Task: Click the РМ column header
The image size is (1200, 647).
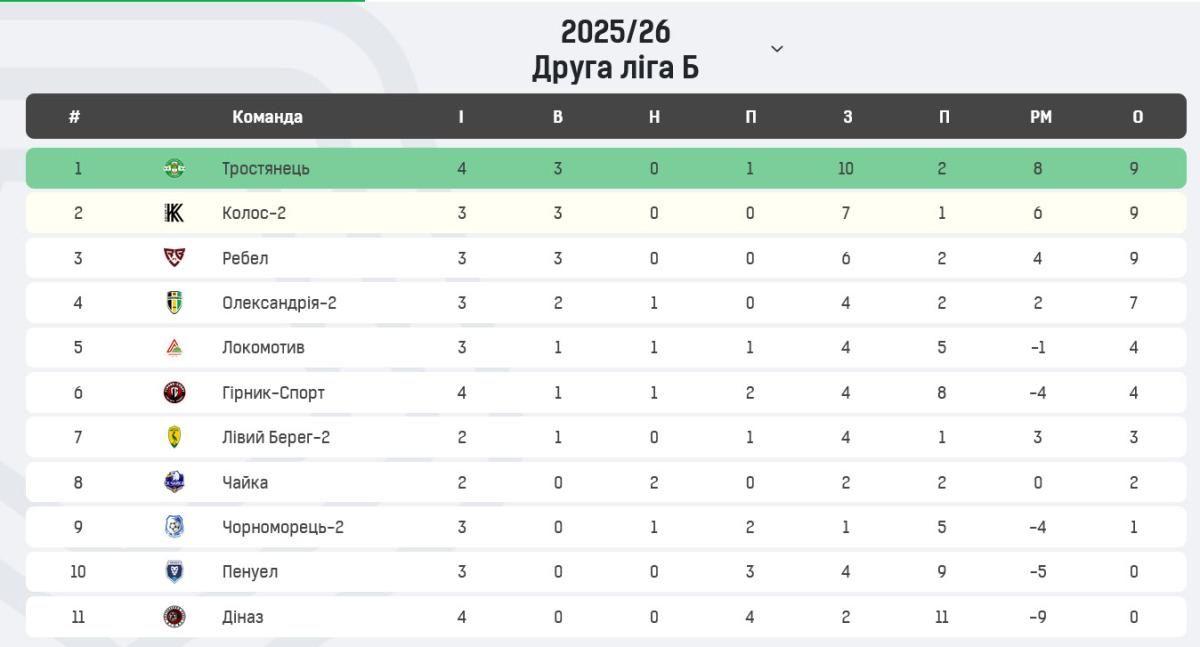Action: coord(1041,116)
